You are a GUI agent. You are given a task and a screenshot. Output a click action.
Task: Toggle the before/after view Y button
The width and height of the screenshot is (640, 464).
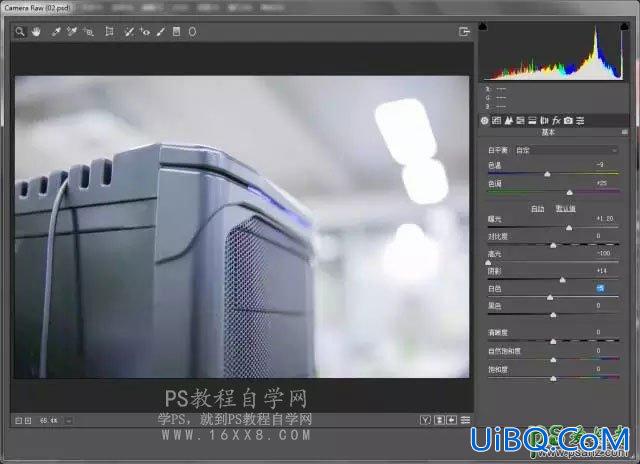click(x=425, y=420)
